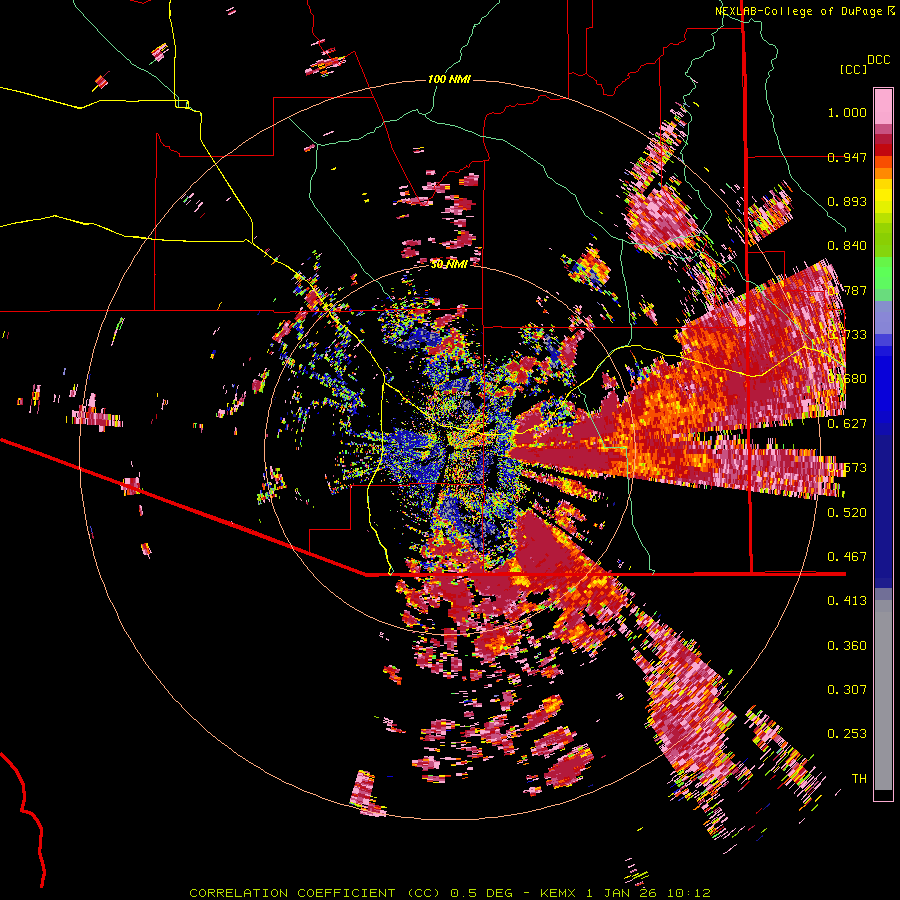Click the DCC product label above color bar
Screen dimensions: 900x900
[x=878, y=60]
